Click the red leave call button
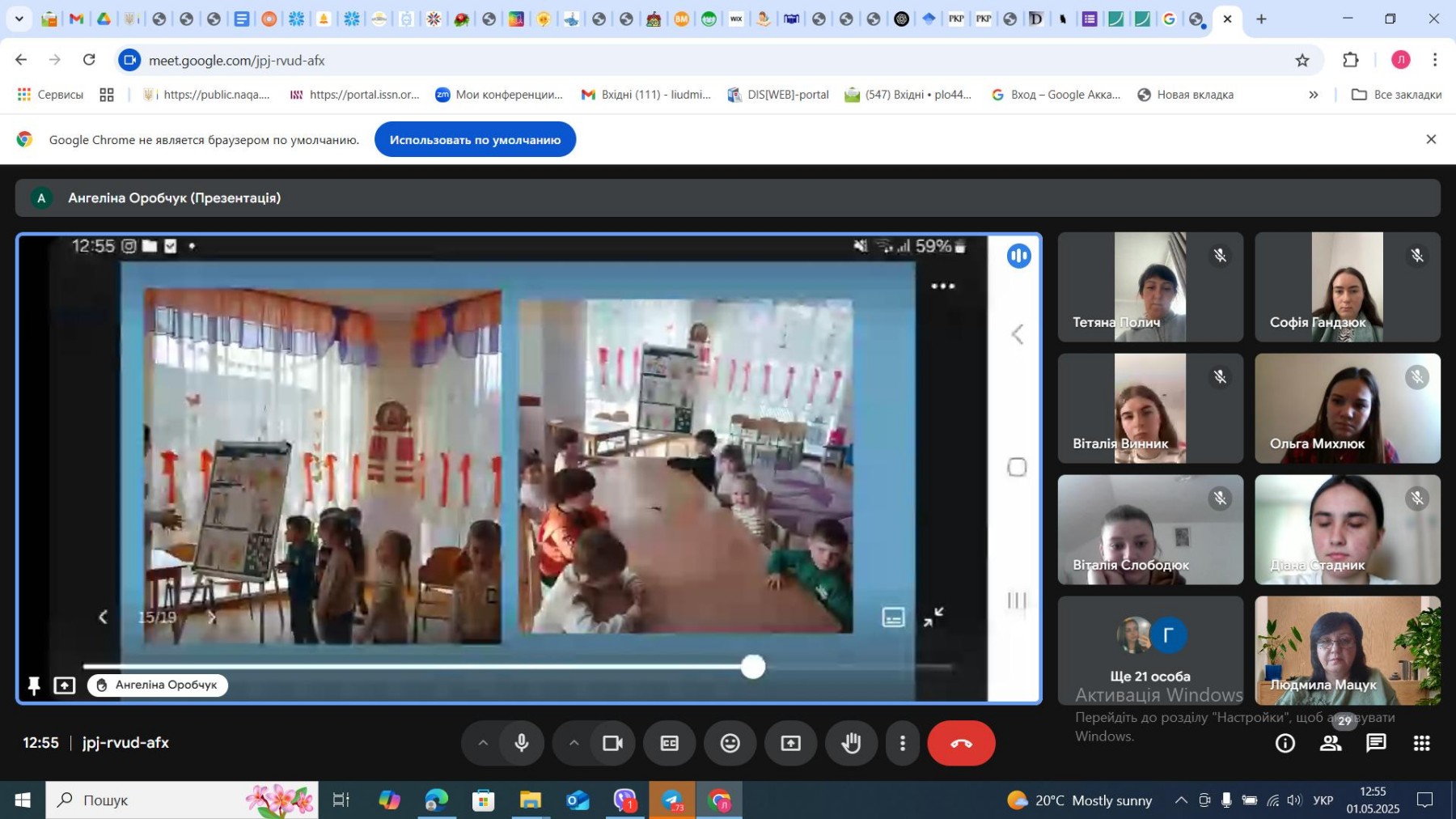 tap(961, 743)
